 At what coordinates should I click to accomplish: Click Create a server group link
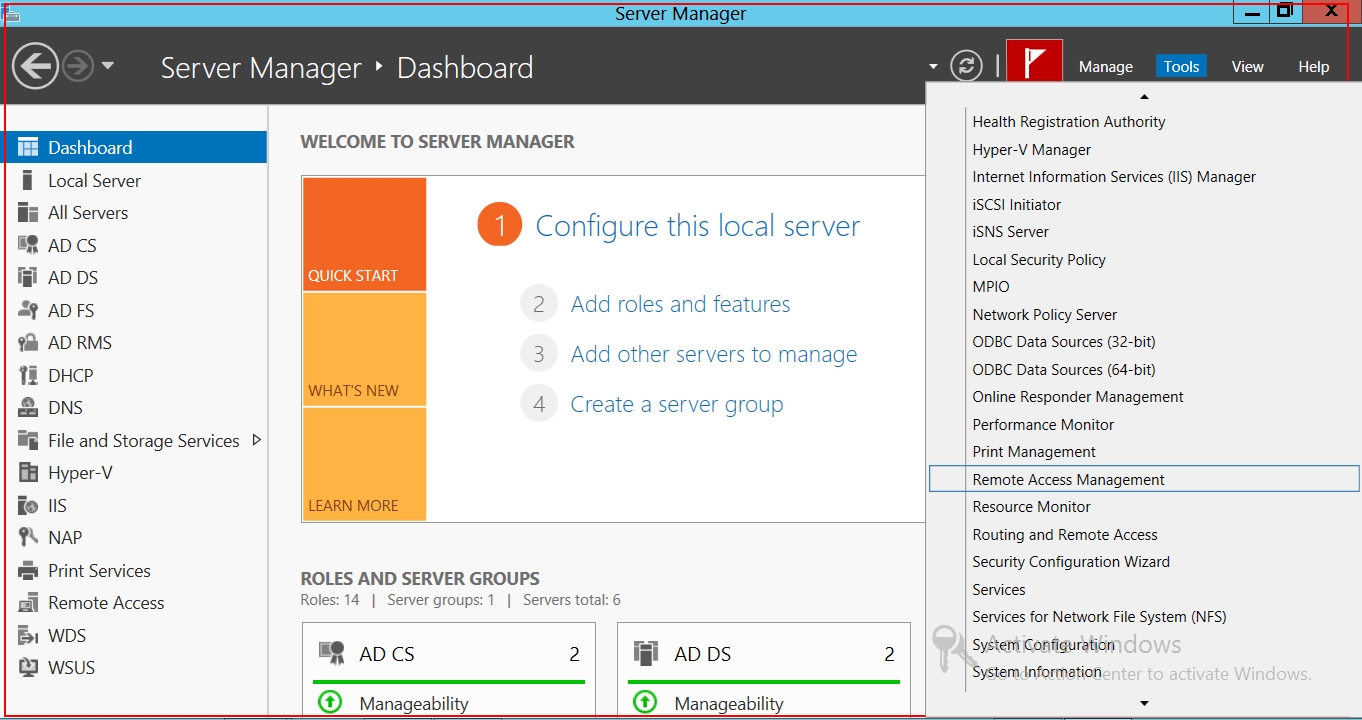[676, 405]
